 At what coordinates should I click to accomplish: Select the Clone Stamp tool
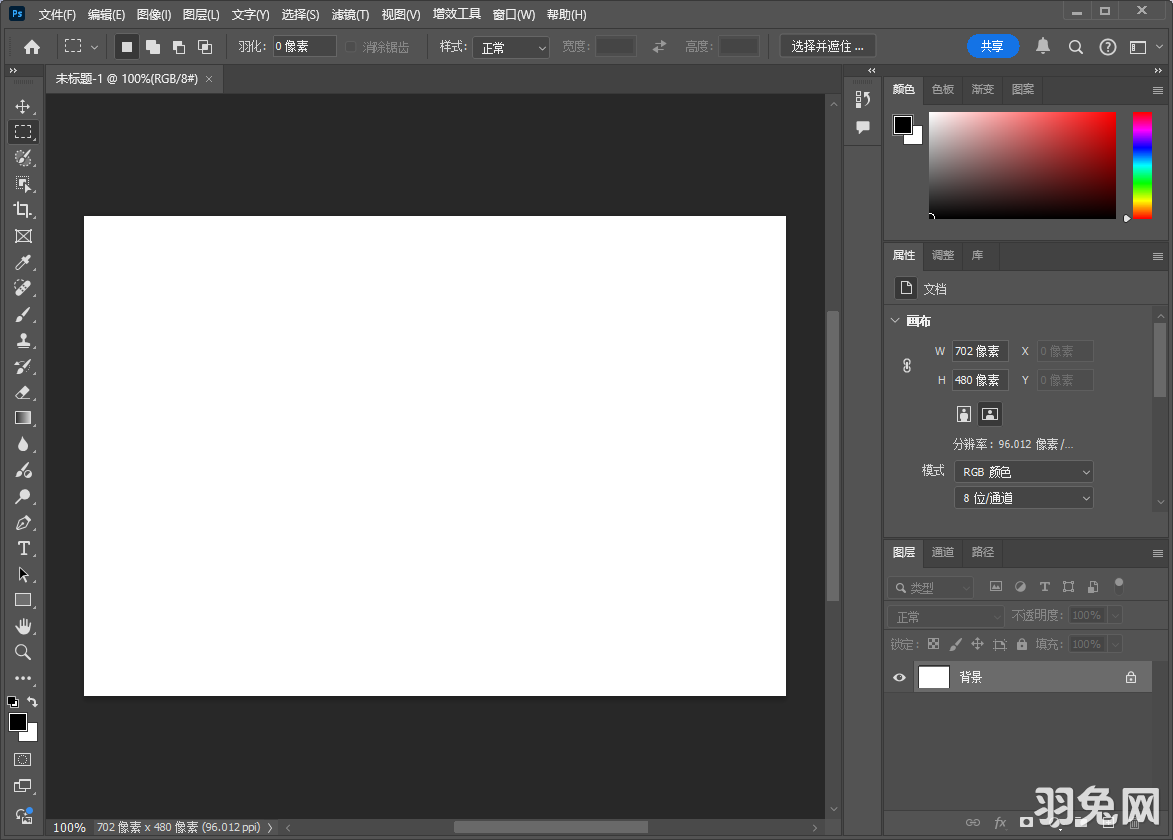(x=23, y=340)
